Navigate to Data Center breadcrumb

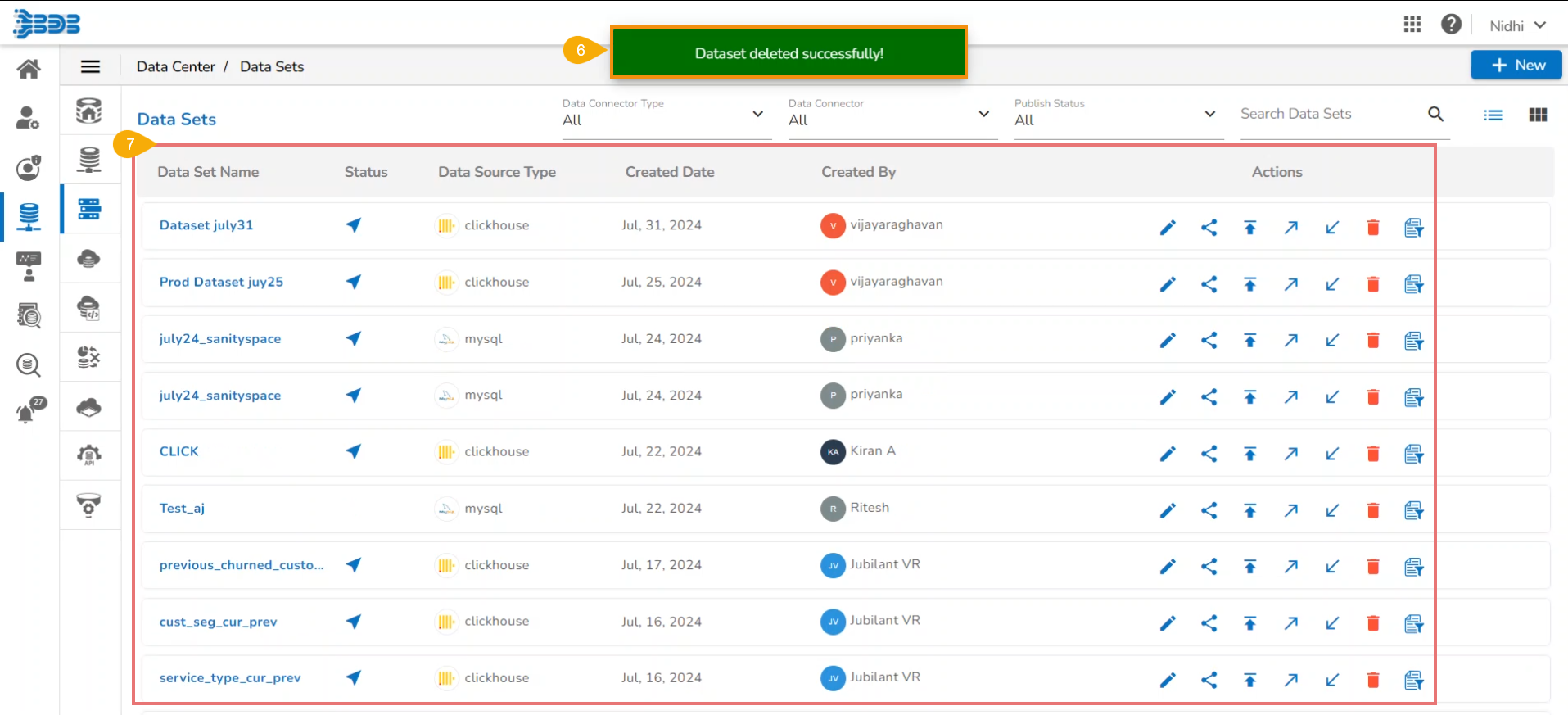tap(175, 67)
